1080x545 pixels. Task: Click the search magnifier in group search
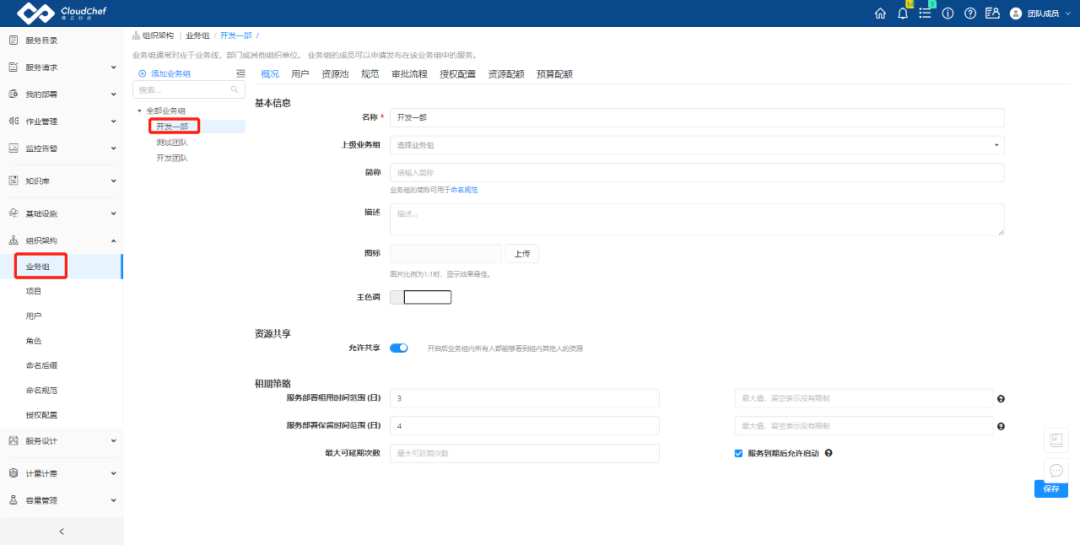[x=234, y=90]
